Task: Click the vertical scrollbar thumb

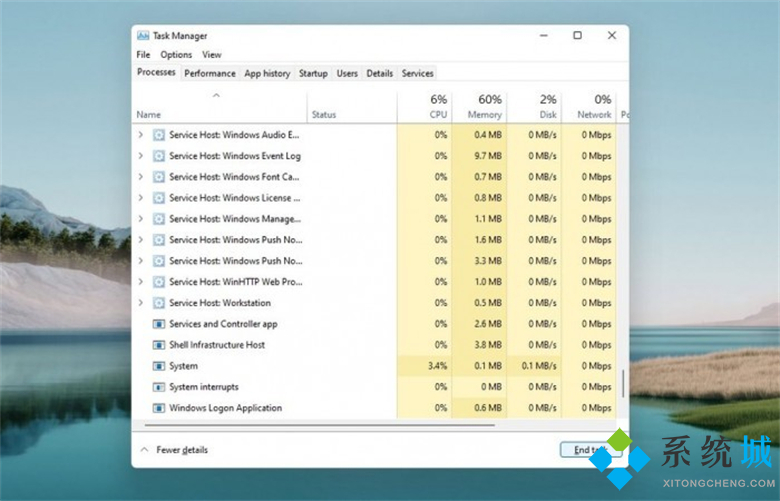Action: (623, 383)
